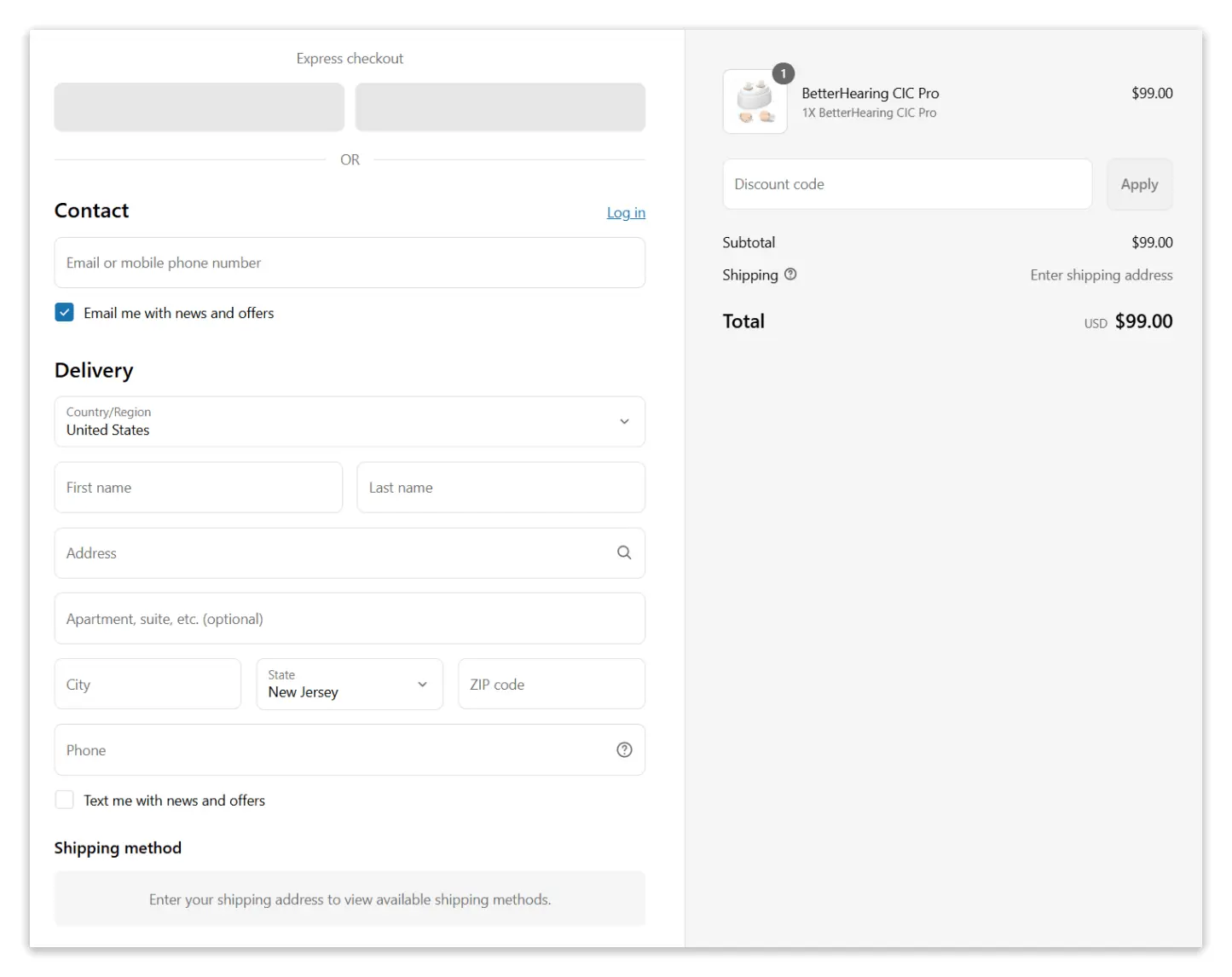The image size is (1232, 977).
Task: Click the search icon in the Address field
Action: pos(624,552)
